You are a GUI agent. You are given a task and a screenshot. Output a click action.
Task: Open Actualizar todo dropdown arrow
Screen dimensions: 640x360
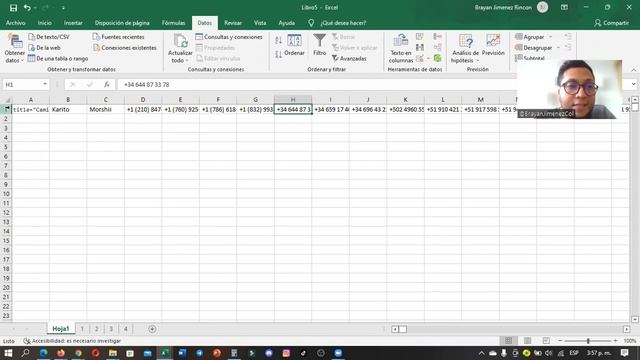pos(187,61)
